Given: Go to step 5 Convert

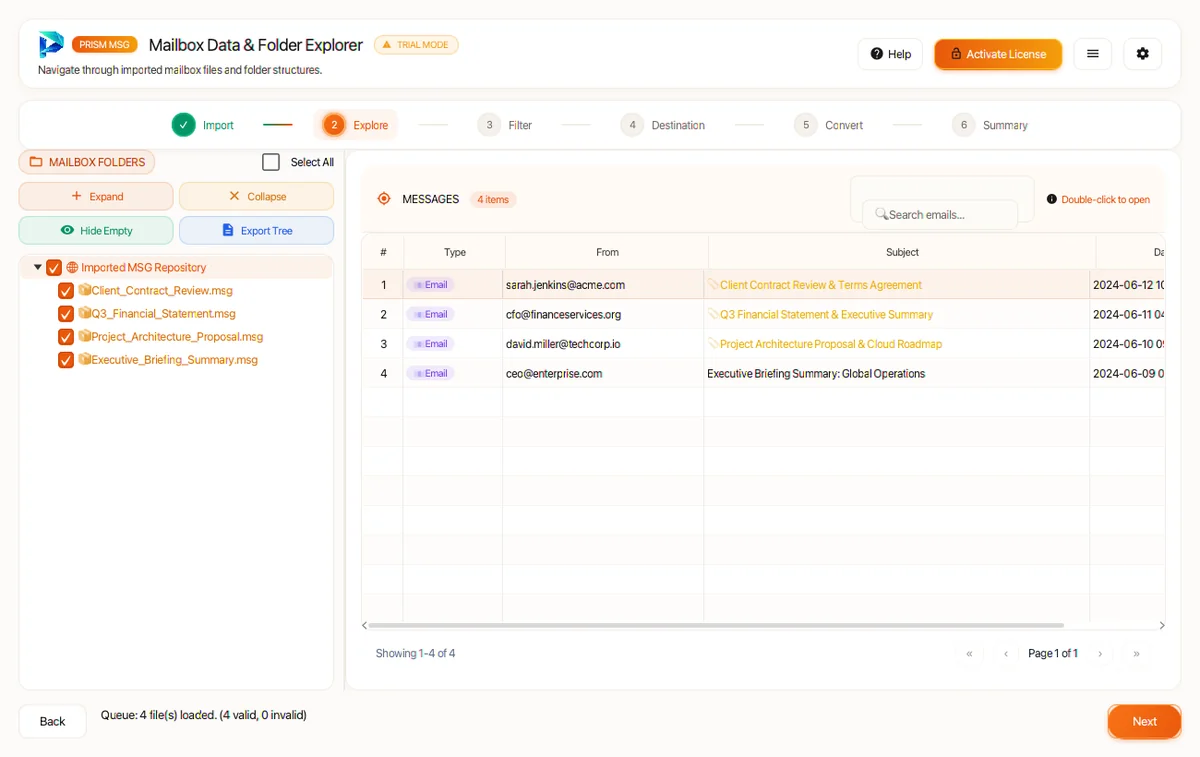Looking at the screenshot, I should [829, 125].
